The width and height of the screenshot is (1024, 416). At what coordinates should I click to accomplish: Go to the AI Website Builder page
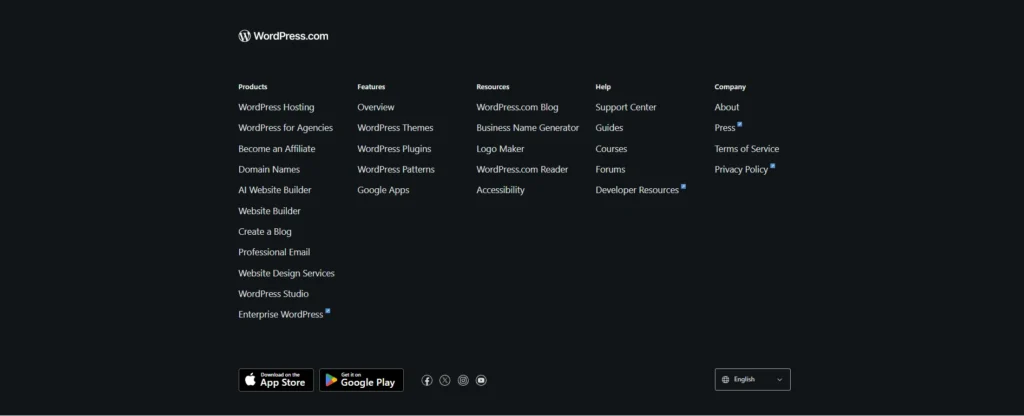(274, 190)
